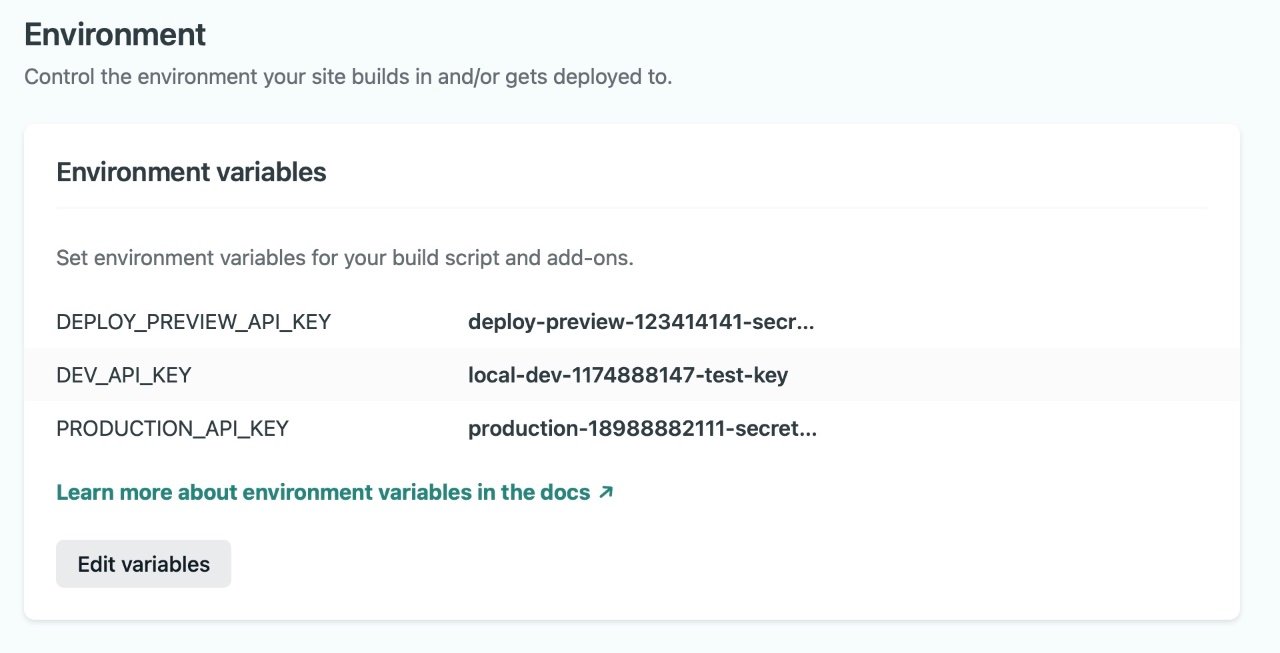
Task: Select the DEPLOY_PREVIEW_API_KEY variable name
Action: pos(194,321)
